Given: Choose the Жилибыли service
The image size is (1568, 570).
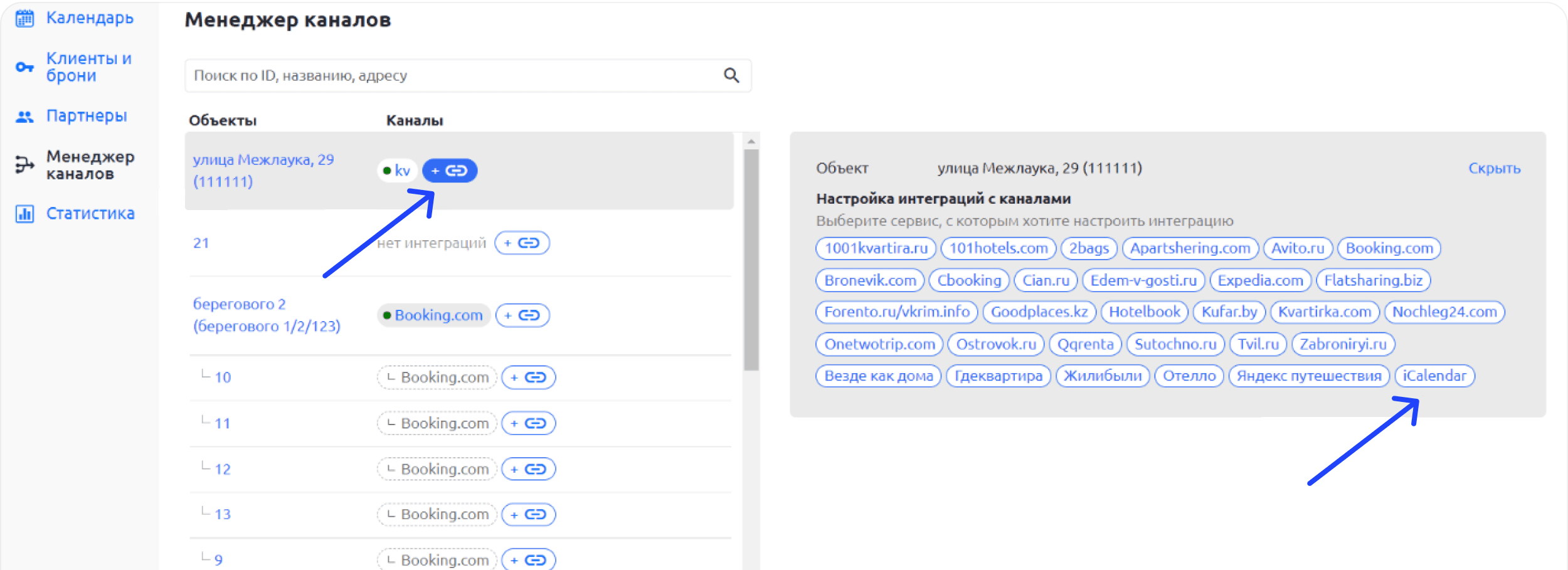Looking at the screenshot, I should [x=1103, y=376].
